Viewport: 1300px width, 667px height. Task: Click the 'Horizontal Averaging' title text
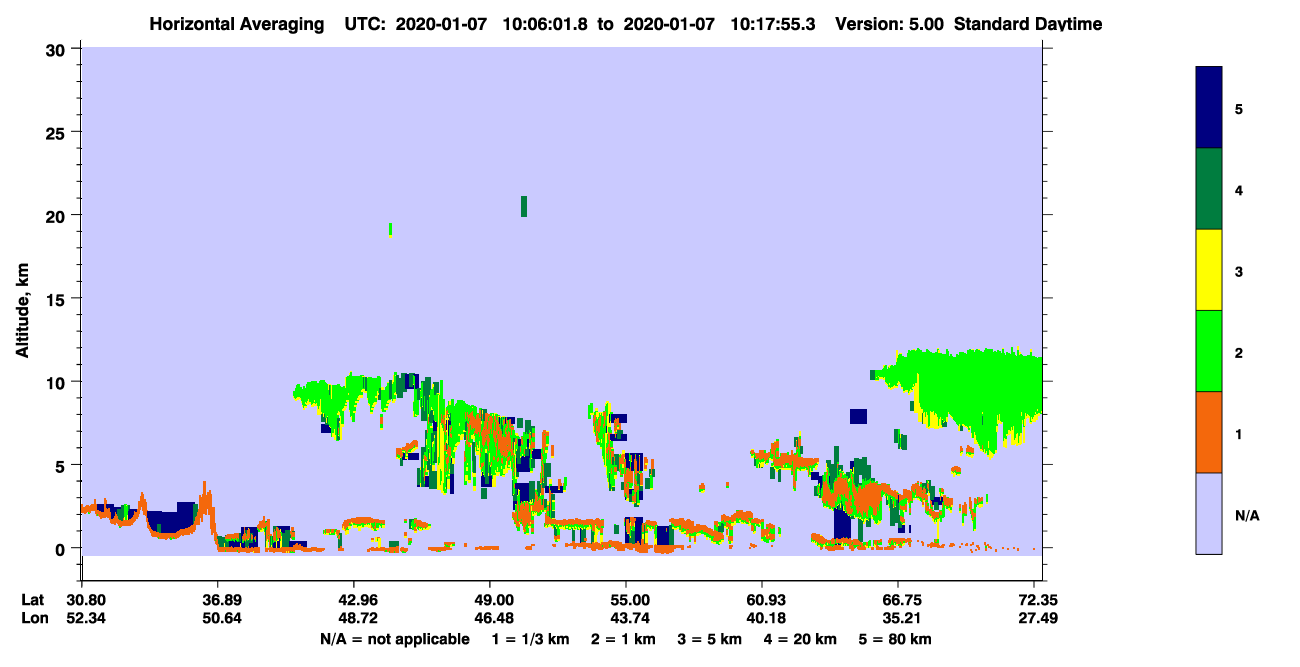[236, 23]
